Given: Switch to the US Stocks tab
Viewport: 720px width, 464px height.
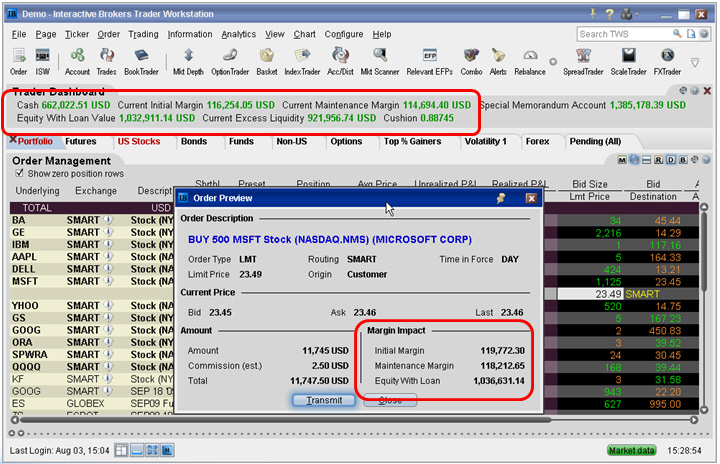Looking at the screenshot, I should (x=139, y=141).
